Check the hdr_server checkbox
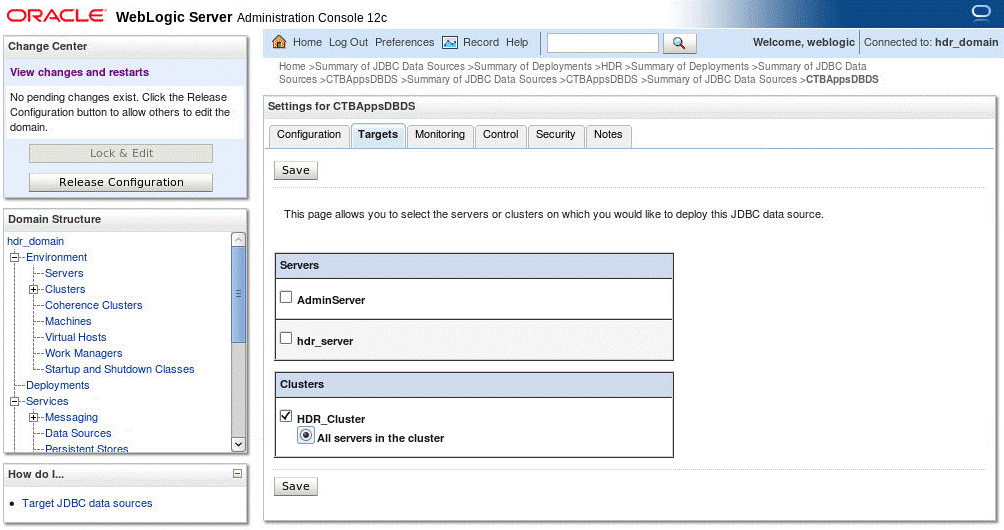Image resolution: width=1004 pixels, height=530 pixels. point(286,338)
